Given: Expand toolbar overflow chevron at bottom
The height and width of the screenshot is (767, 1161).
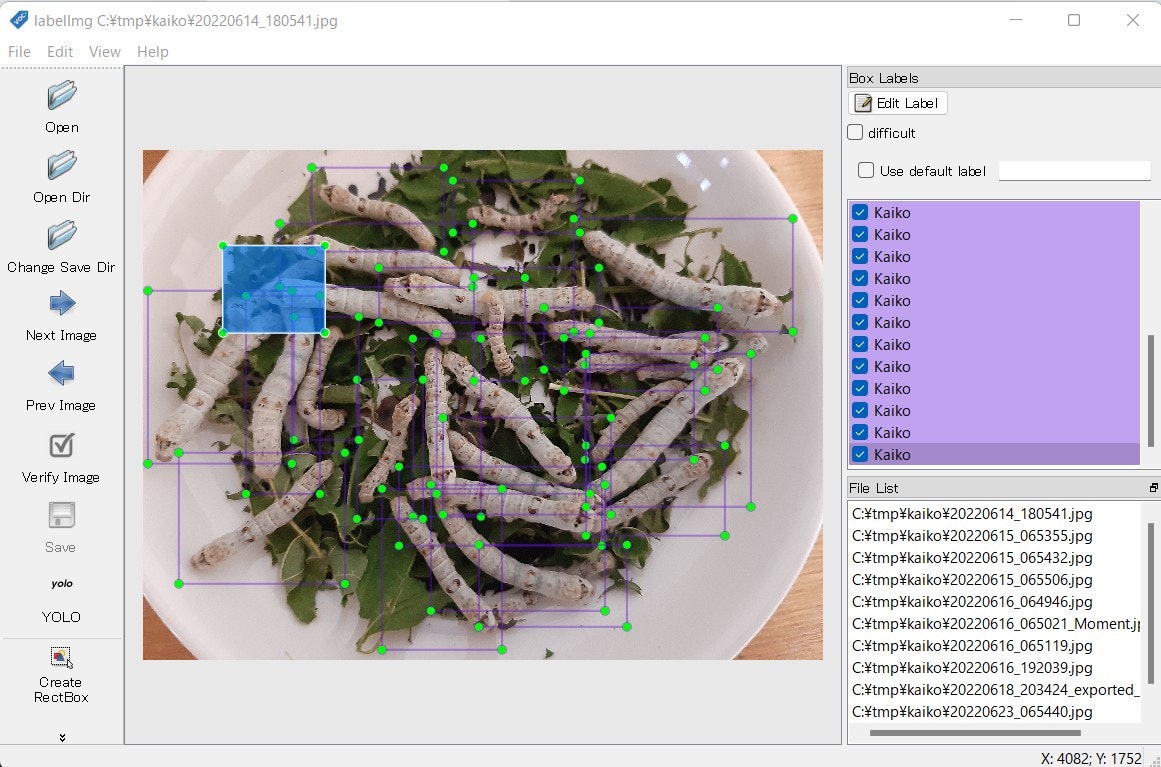Looking at the screenshot, I should click(62, 737).
